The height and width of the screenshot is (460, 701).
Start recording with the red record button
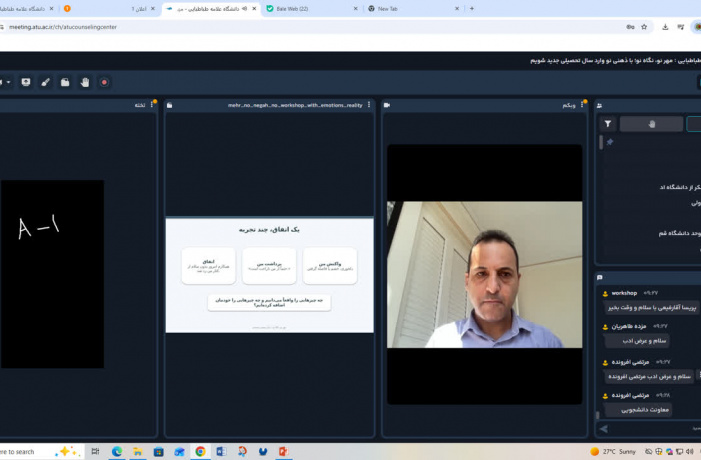[104, 82]
